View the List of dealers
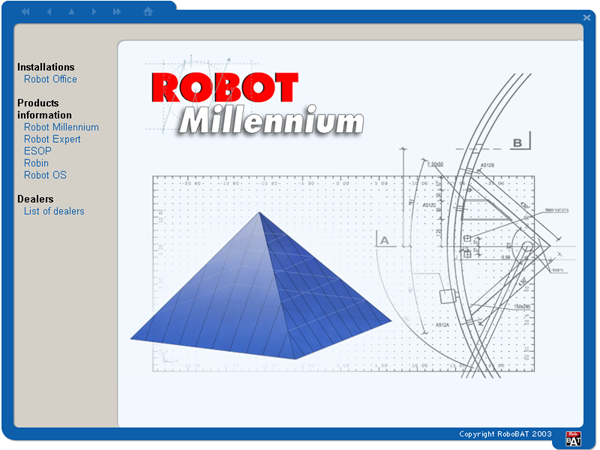The height and width of the screenshot is (450, 600). coord(54,211)
